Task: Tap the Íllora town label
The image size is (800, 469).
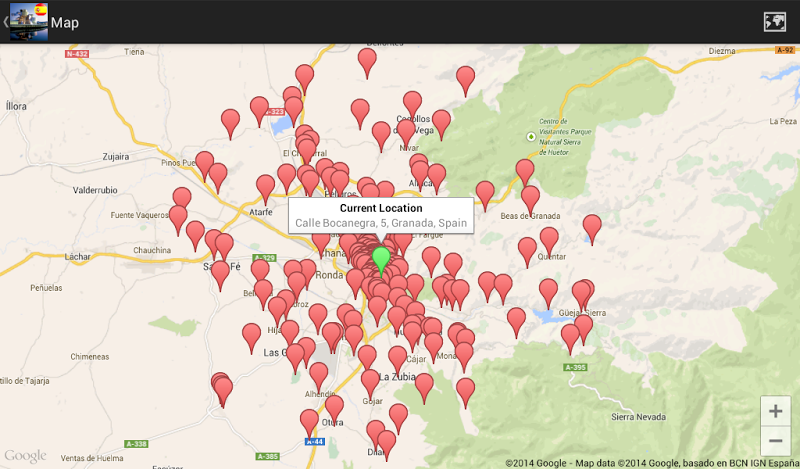Action: (16, 106)
